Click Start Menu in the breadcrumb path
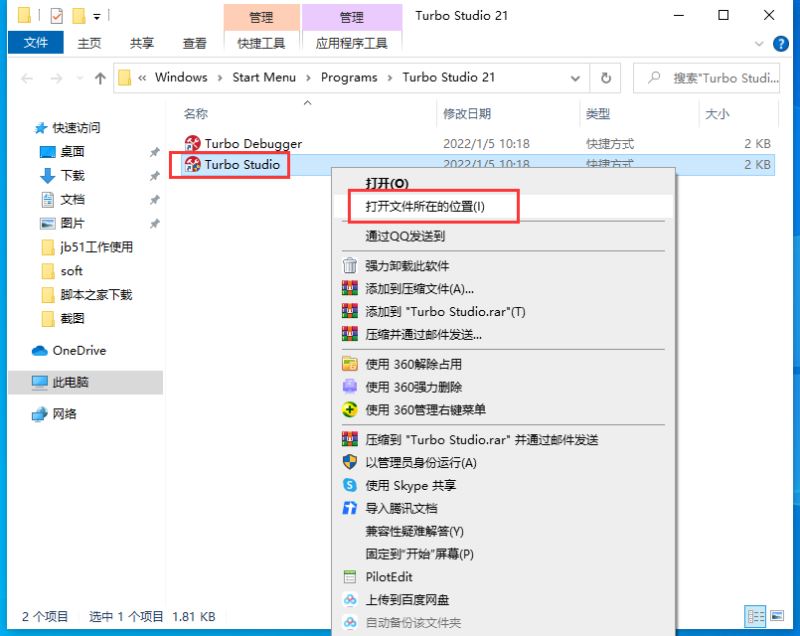The image size is (800, 636). (x=264, y=78)
